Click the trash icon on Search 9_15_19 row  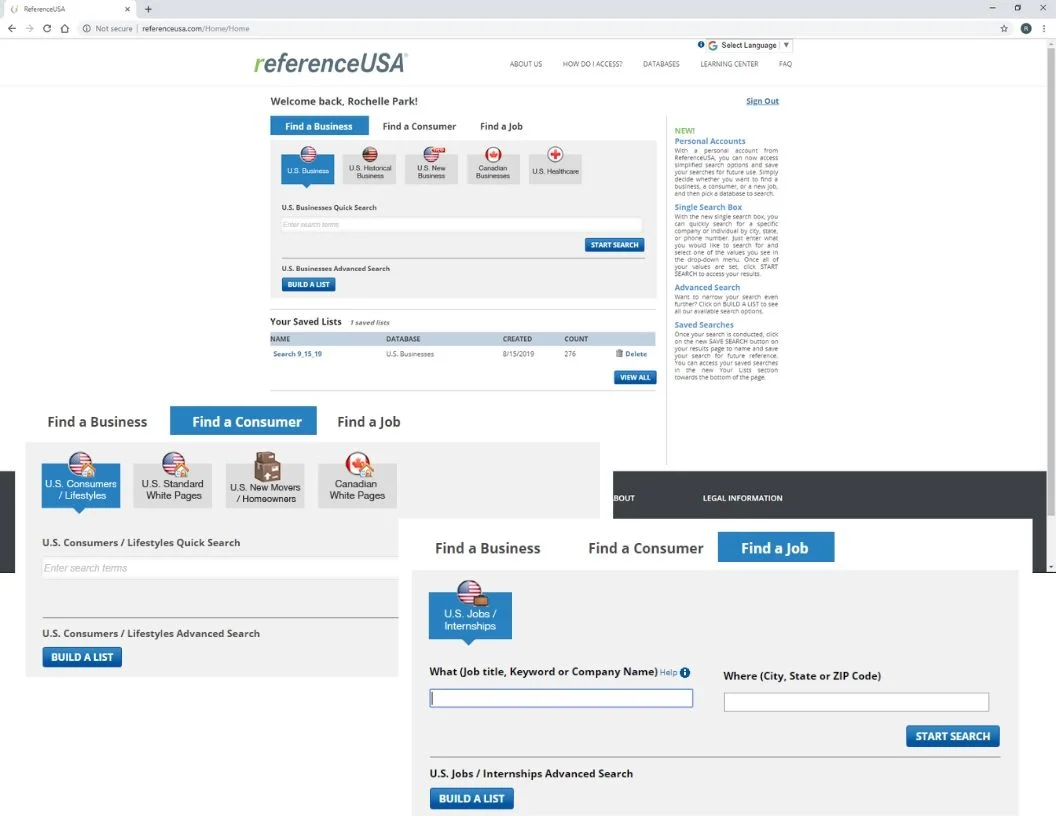pos(619,353)
